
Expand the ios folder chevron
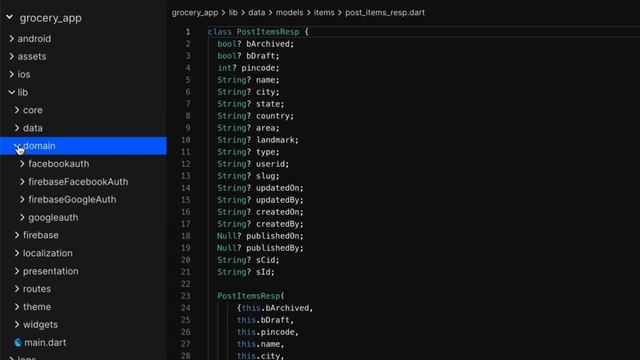(11, 74)
